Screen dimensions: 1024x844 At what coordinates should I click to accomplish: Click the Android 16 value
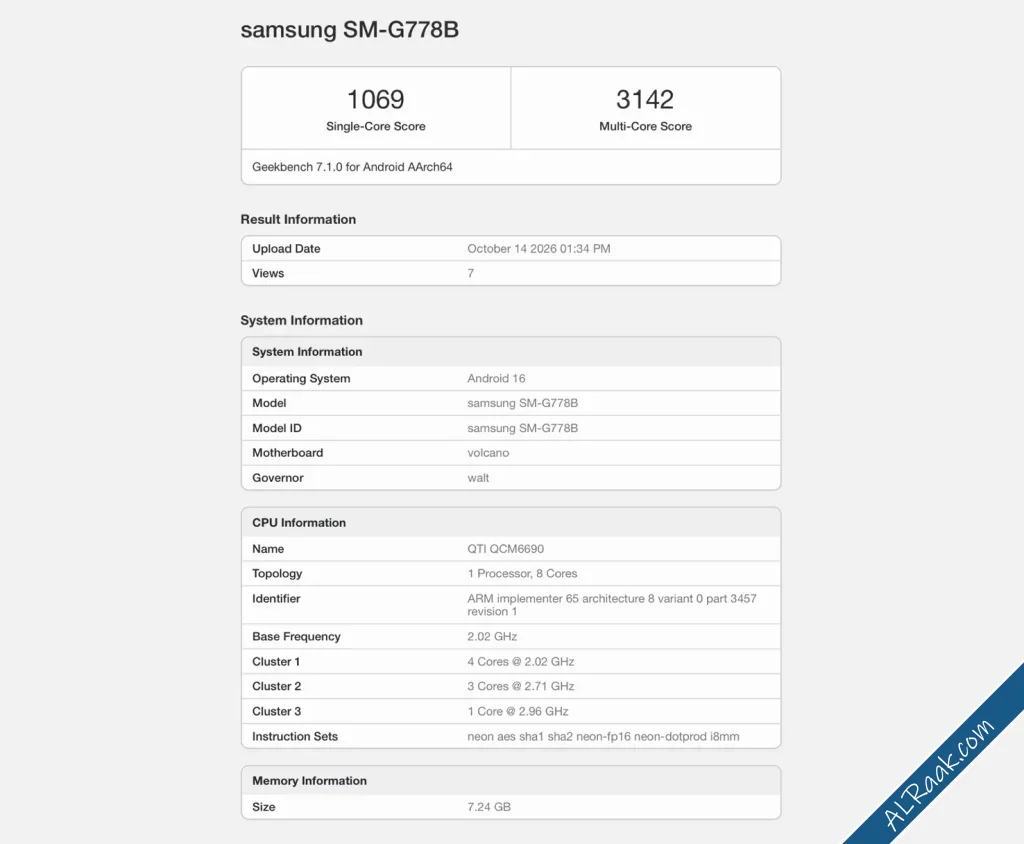pos(496,379)
